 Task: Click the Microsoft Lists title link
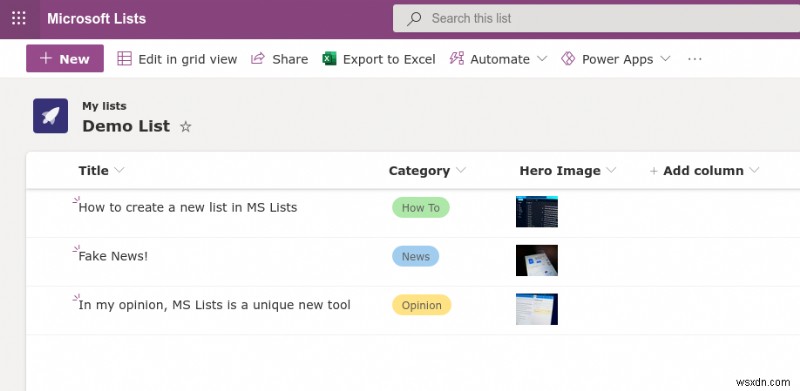point(96,19)
